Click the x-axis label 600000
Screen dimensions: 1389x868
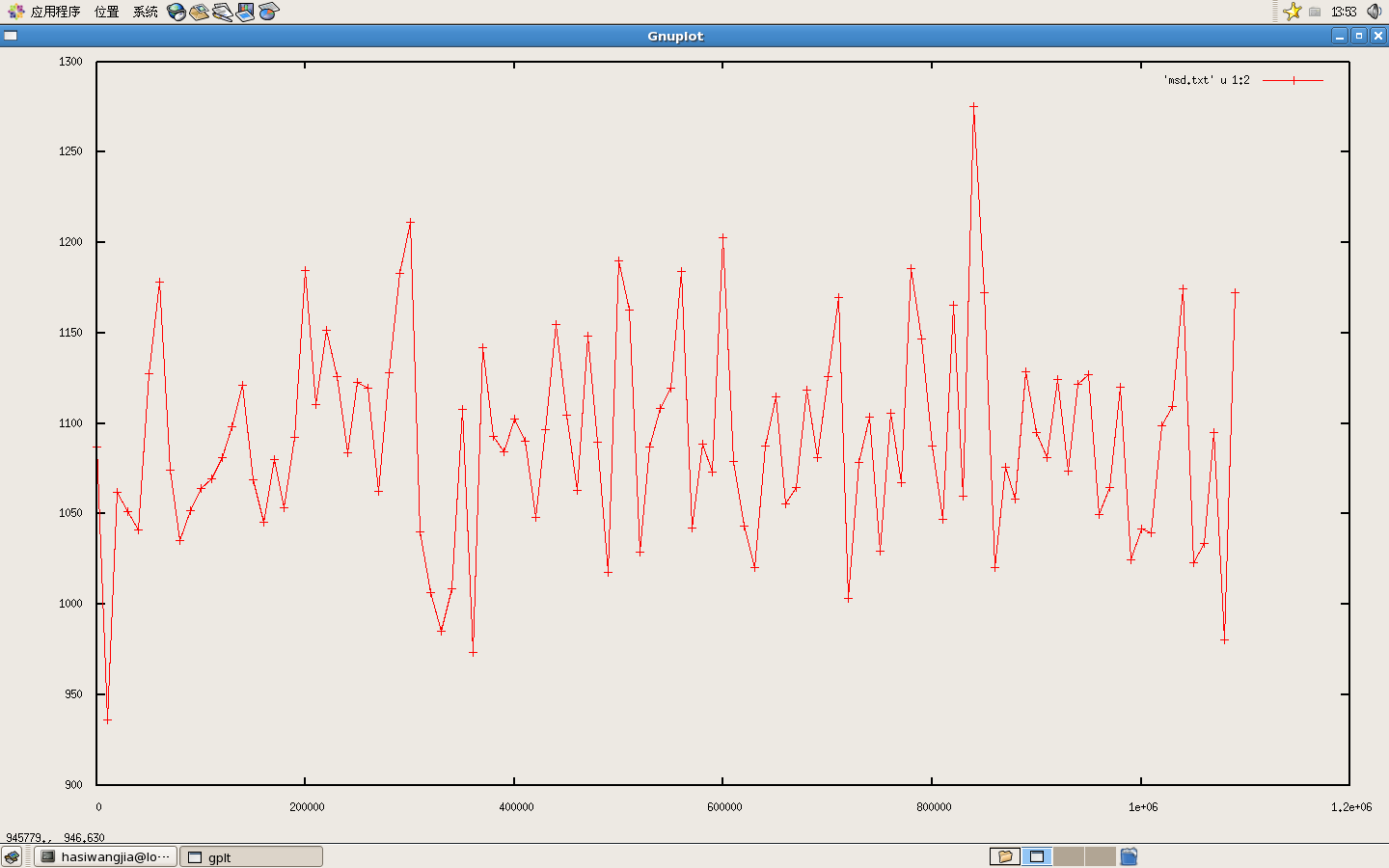coord(724,807)
